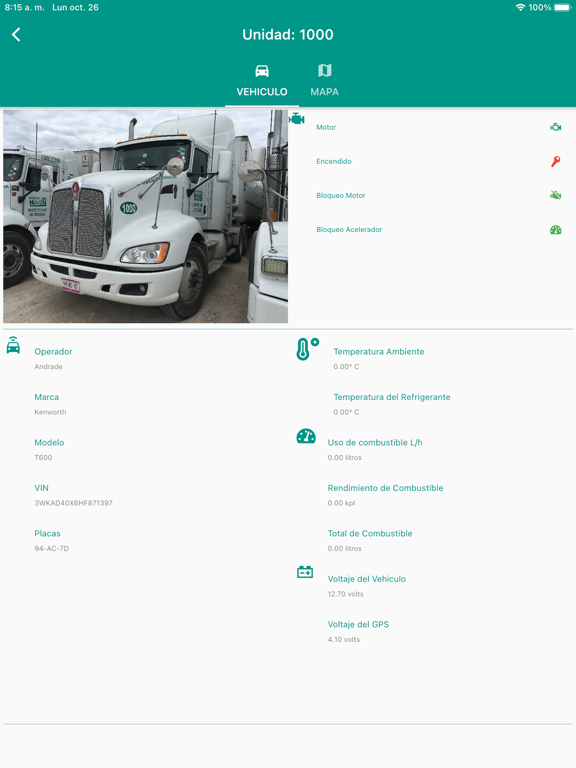
Task: Tap the fuel gauge speedometer icon
Action: coord(306,436)
